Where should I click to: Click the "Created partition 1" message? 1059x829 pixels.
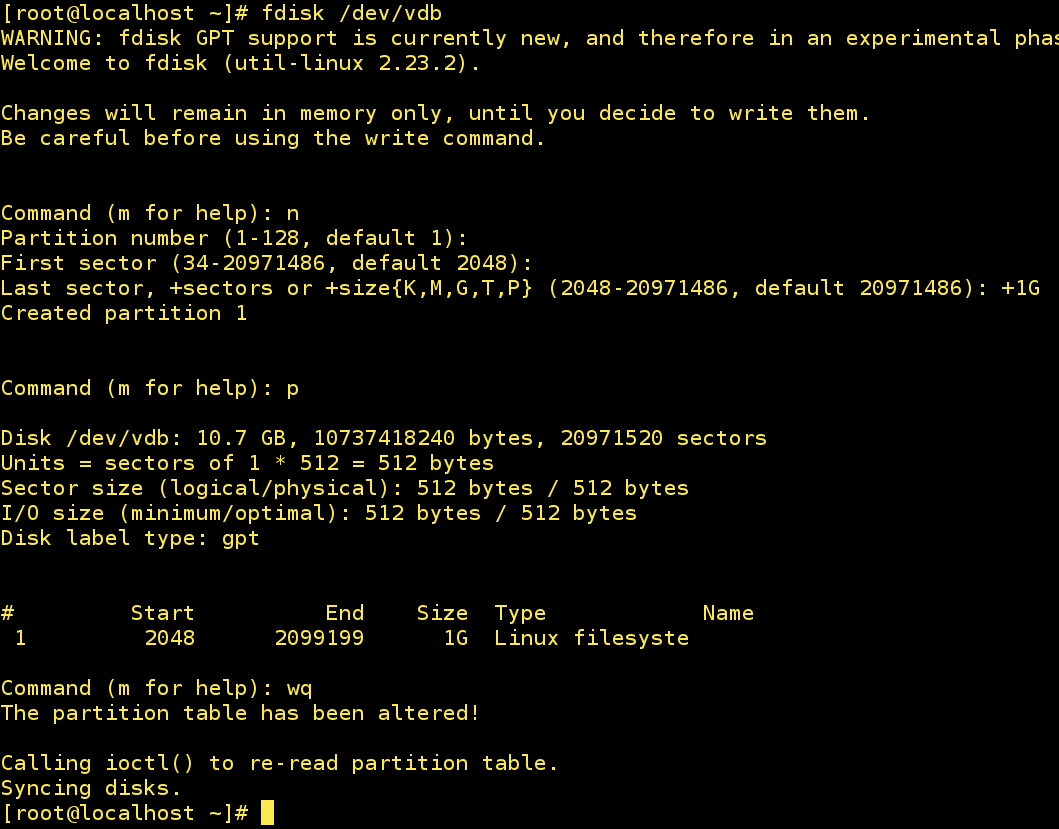point(124,313)
